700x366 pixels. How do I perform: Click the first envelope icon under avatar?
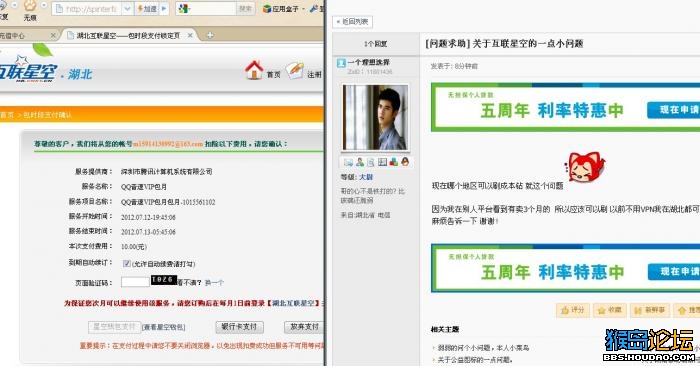click(349, 162)
